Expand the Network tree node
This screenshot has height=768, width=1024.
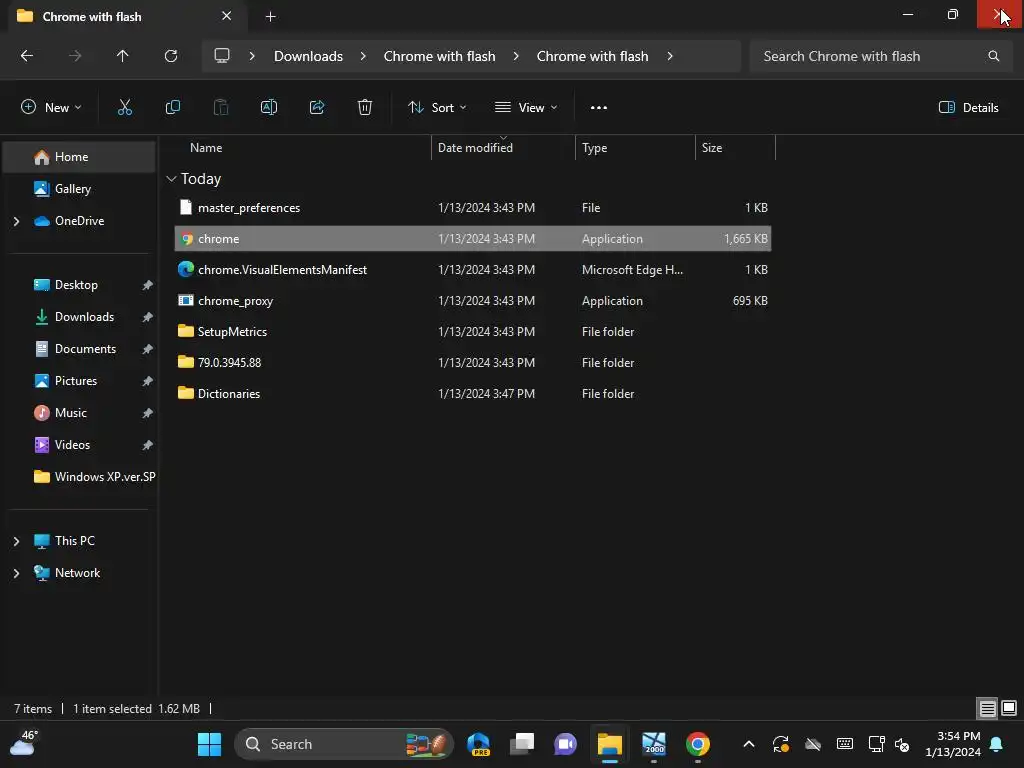pos(16,573)
